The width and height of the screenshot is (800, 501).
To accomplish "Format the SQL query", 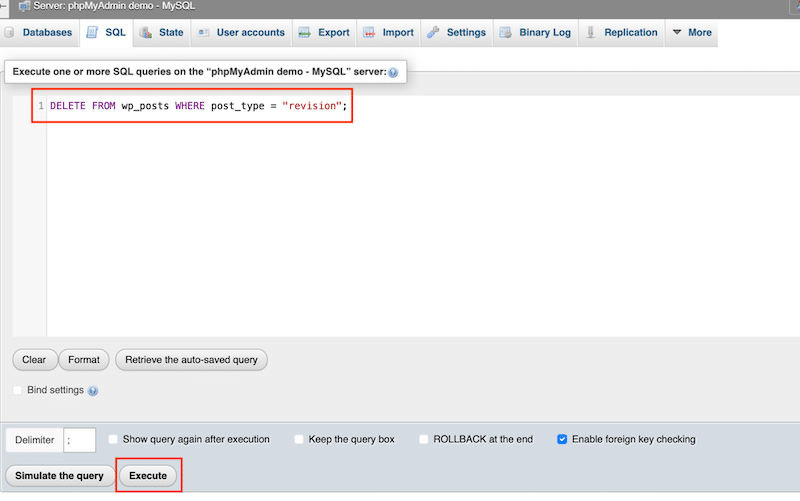I will click(84, 360).
